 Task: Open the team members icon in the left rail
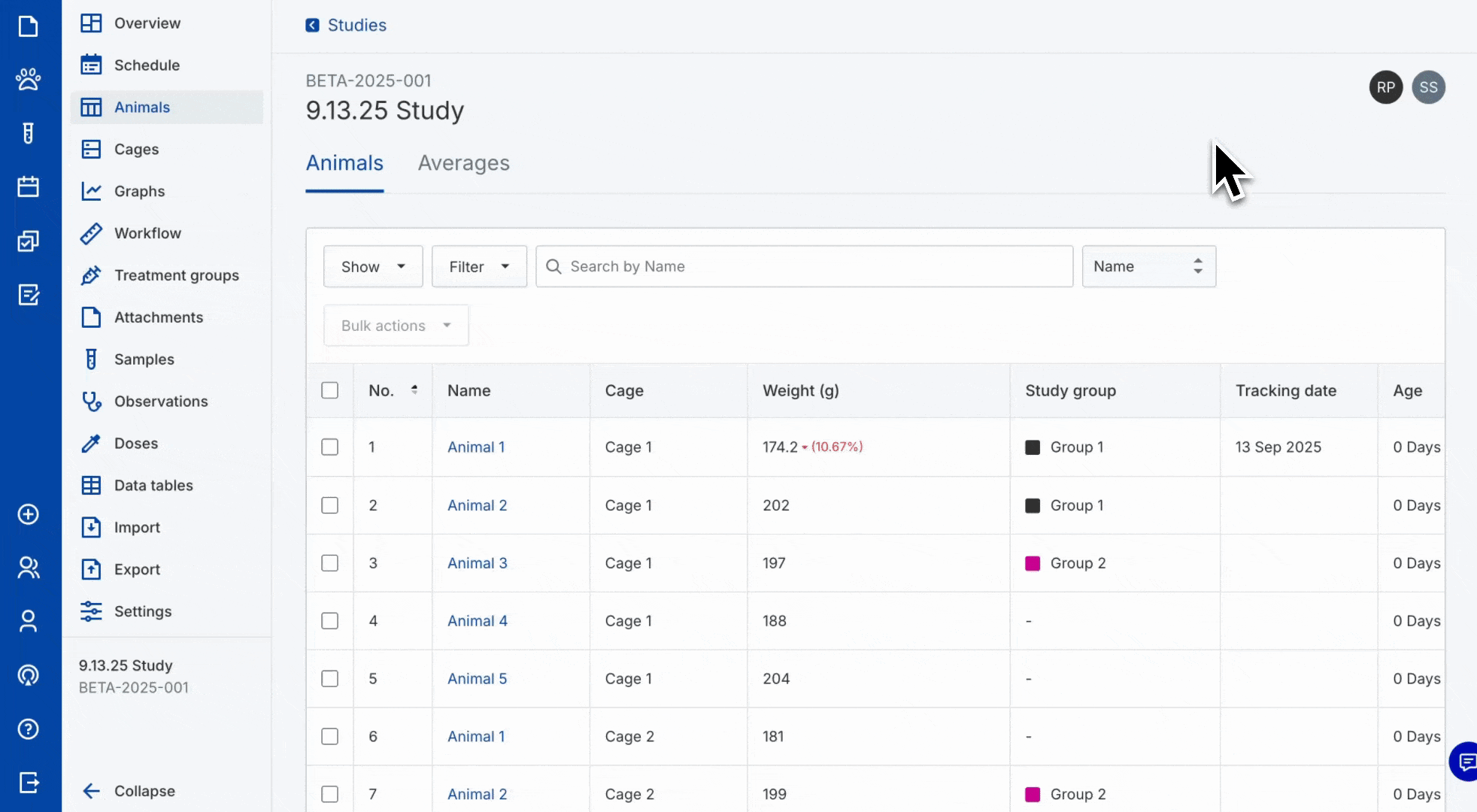coord(29,568)
